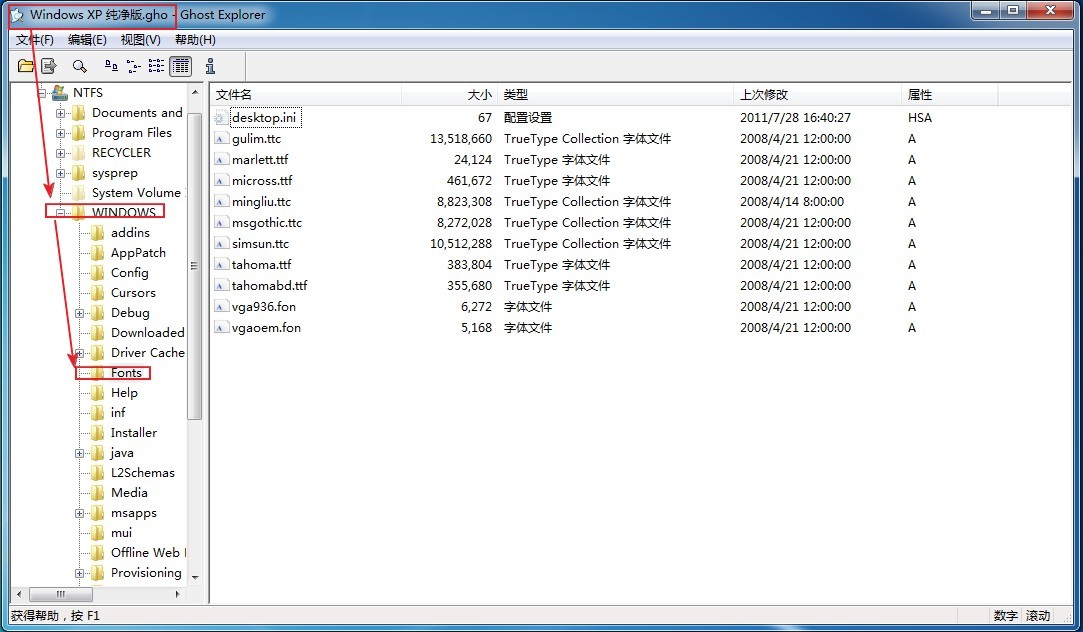Click the Extract toolbar icon
This screenshot has height=632, width=1083.
click(x=48, y=66)
